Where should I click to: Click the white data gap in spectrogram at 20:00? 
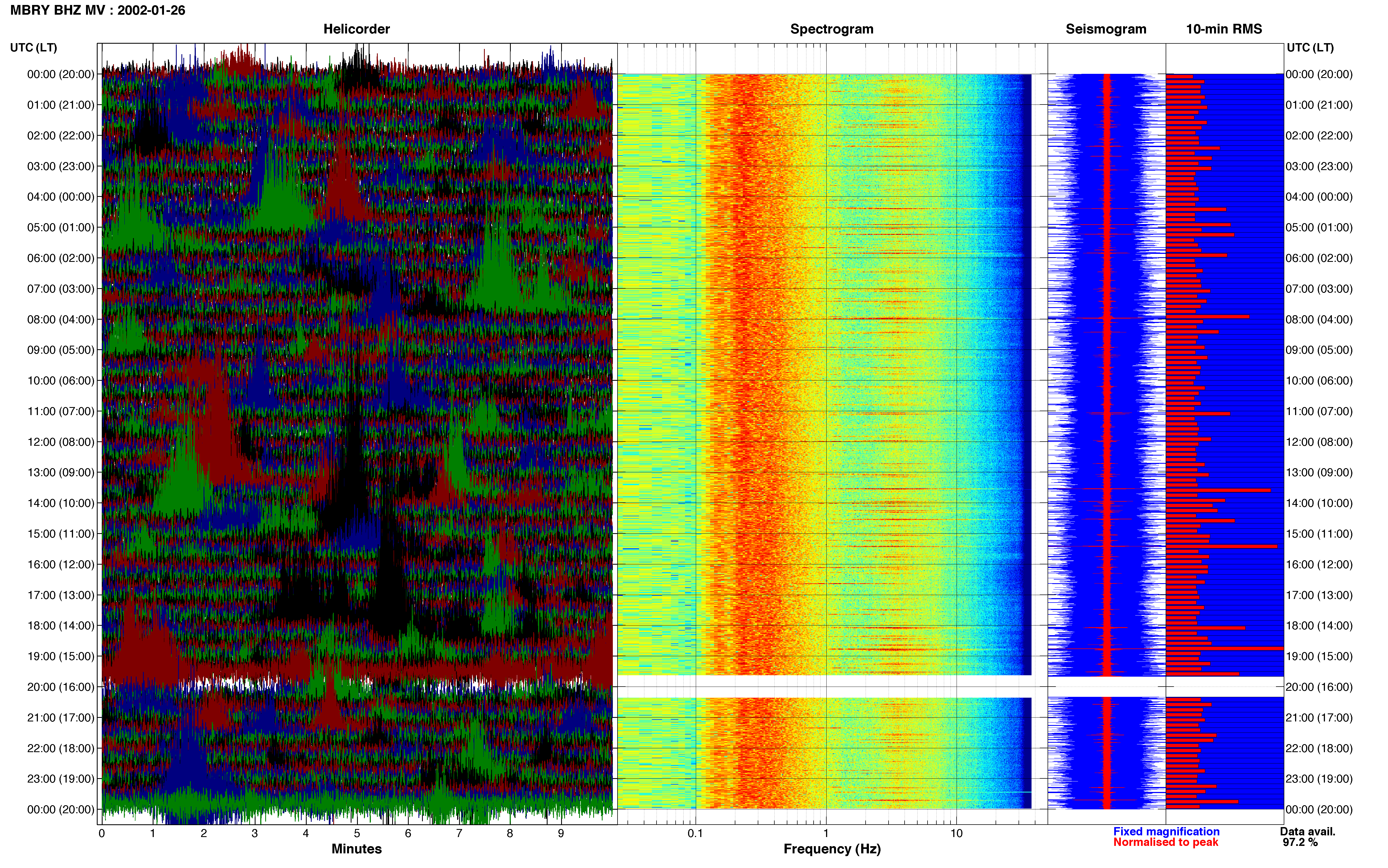coord(824,687)
